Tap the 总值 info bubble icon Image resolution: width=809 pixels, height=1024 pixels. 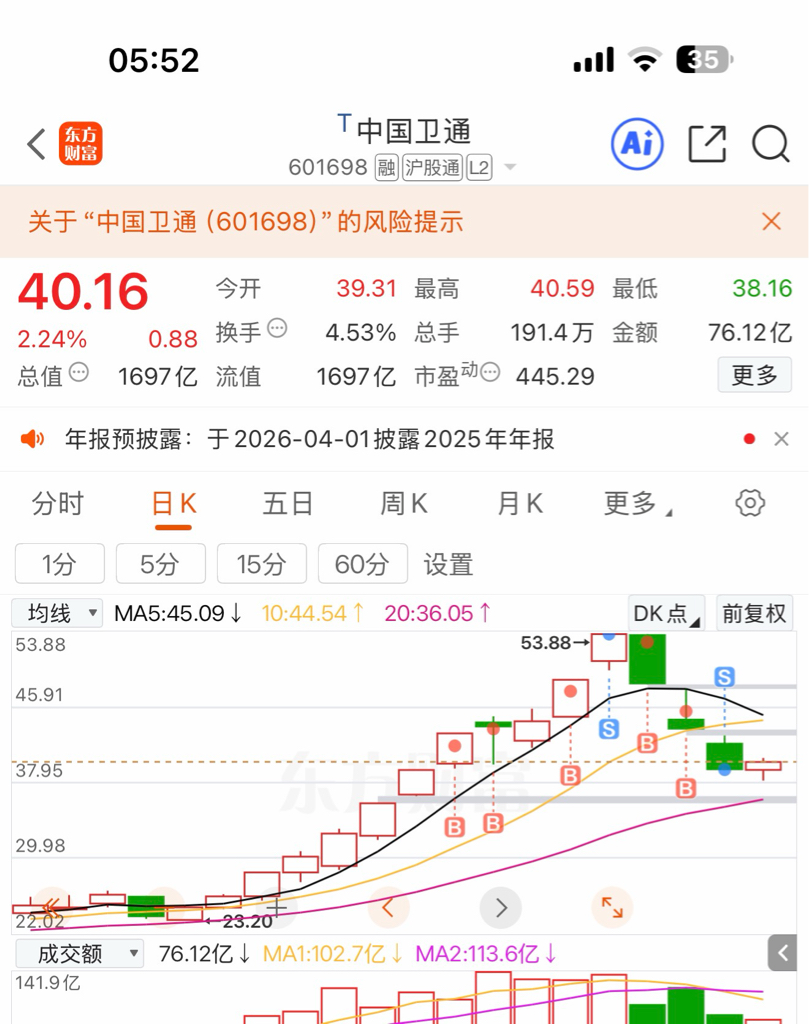[78, 372]
